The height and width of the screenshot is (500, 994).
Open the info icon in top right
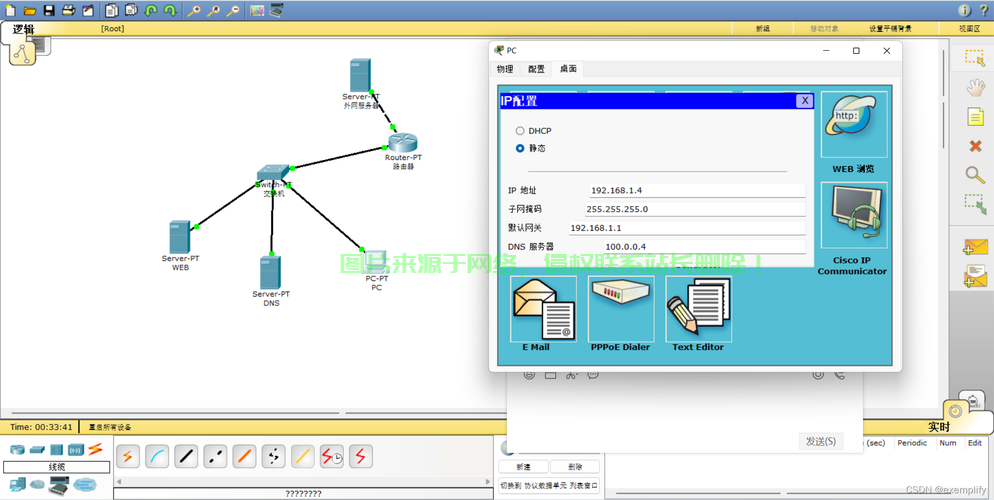pyautogui.click(x=964, y=10)
